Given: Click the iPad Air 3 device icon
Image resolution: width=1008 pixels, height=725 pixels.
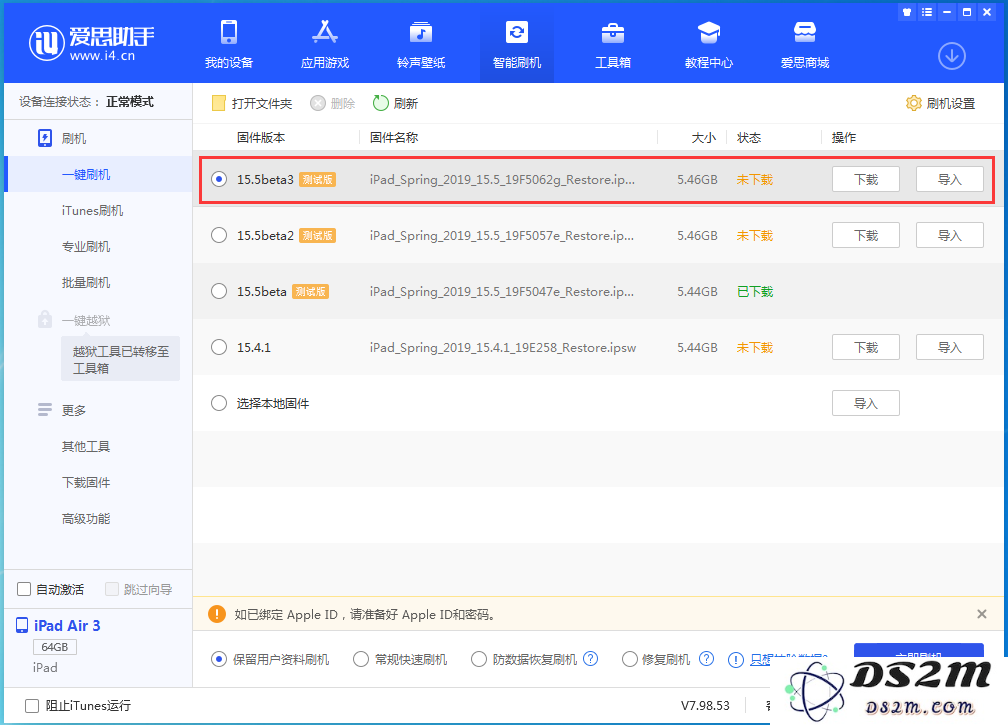Looking at the screenshot, I should click(x=22, y=625).
